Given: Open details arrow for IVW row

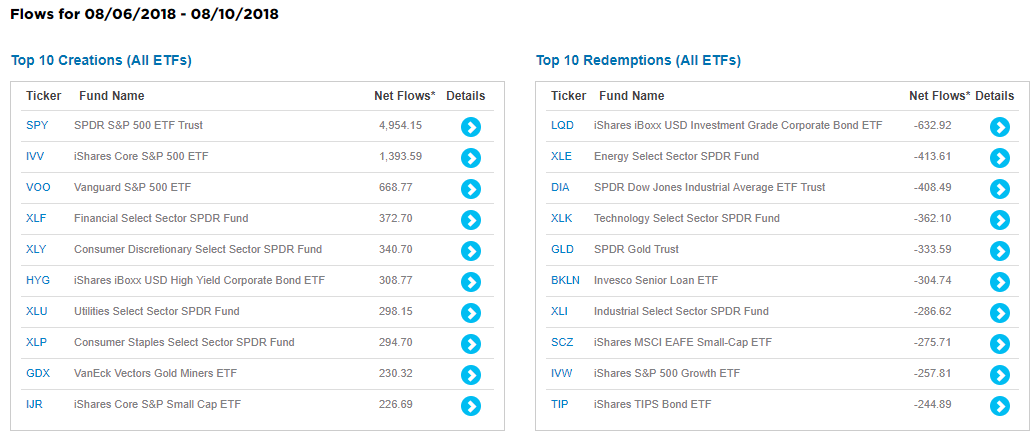Looking at the screenshot, I should click(x=1000, y=374).
